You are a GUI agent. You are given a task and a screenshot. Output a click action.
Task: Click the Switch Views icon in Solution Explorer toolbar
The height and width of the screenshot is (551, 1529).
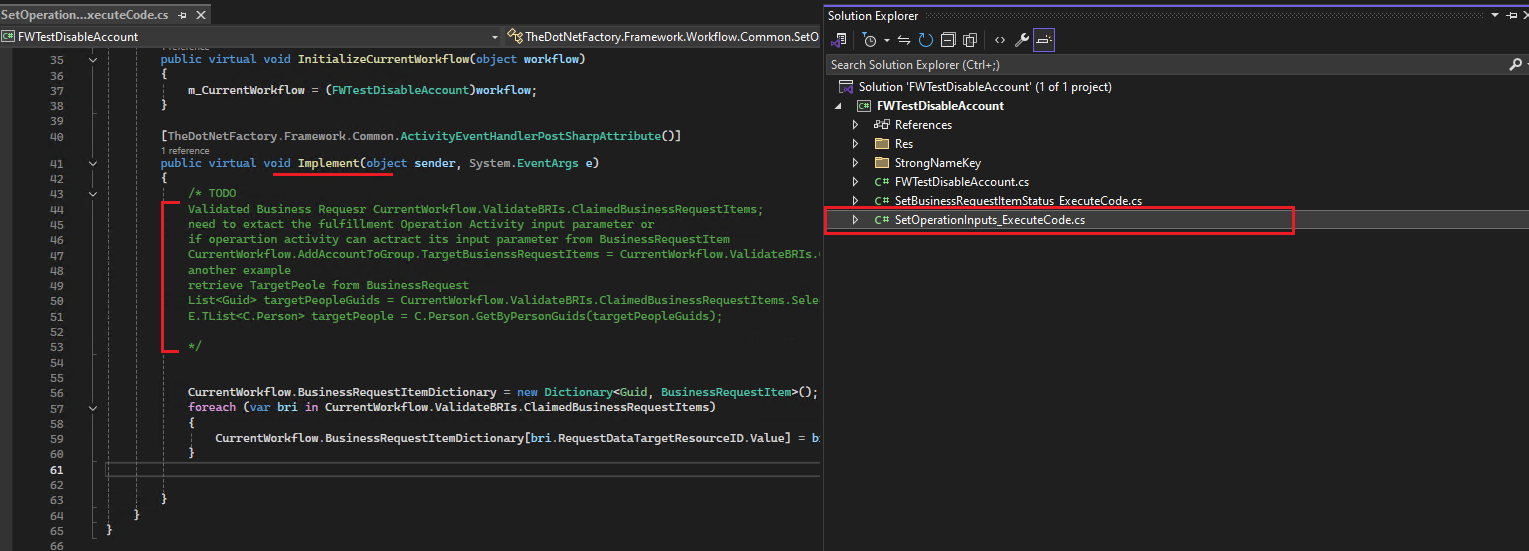840,40
